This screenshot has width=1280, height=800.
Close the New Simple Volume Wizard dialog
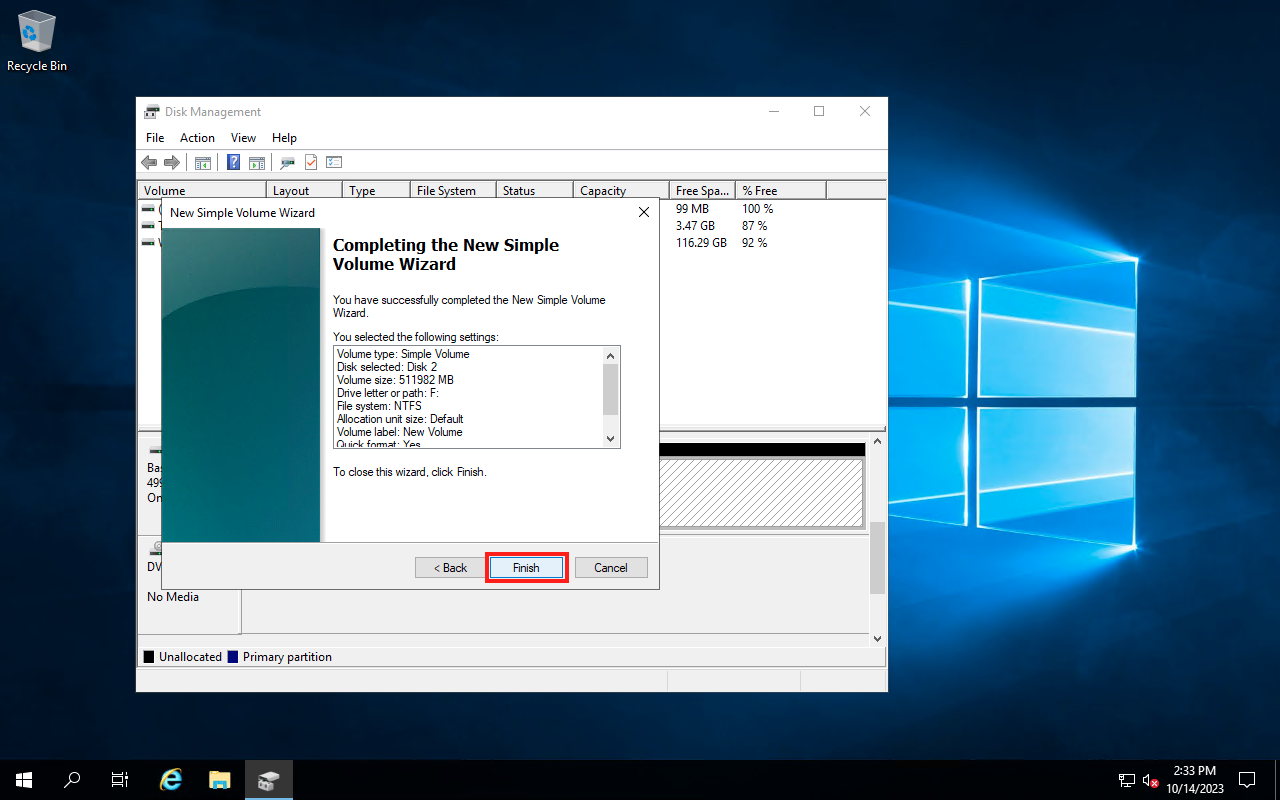click(643, 212)
